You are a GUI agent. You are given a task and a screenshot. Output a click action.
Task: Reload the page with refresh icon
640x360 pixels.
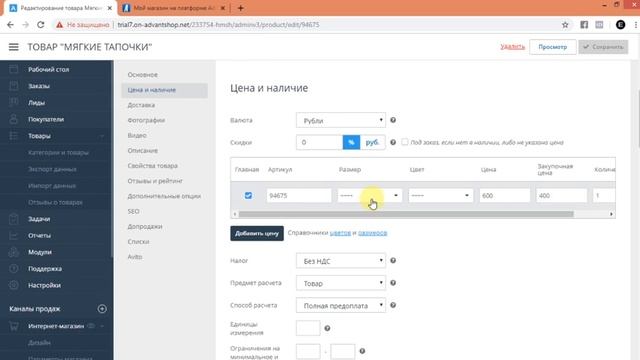pyautogui.click(x=40, y=25)
